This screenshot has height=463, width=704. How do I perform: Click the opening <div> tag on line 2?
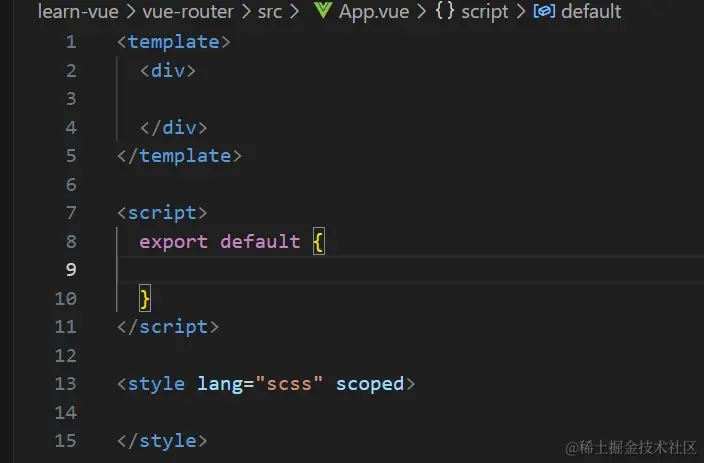click(168, 71)
